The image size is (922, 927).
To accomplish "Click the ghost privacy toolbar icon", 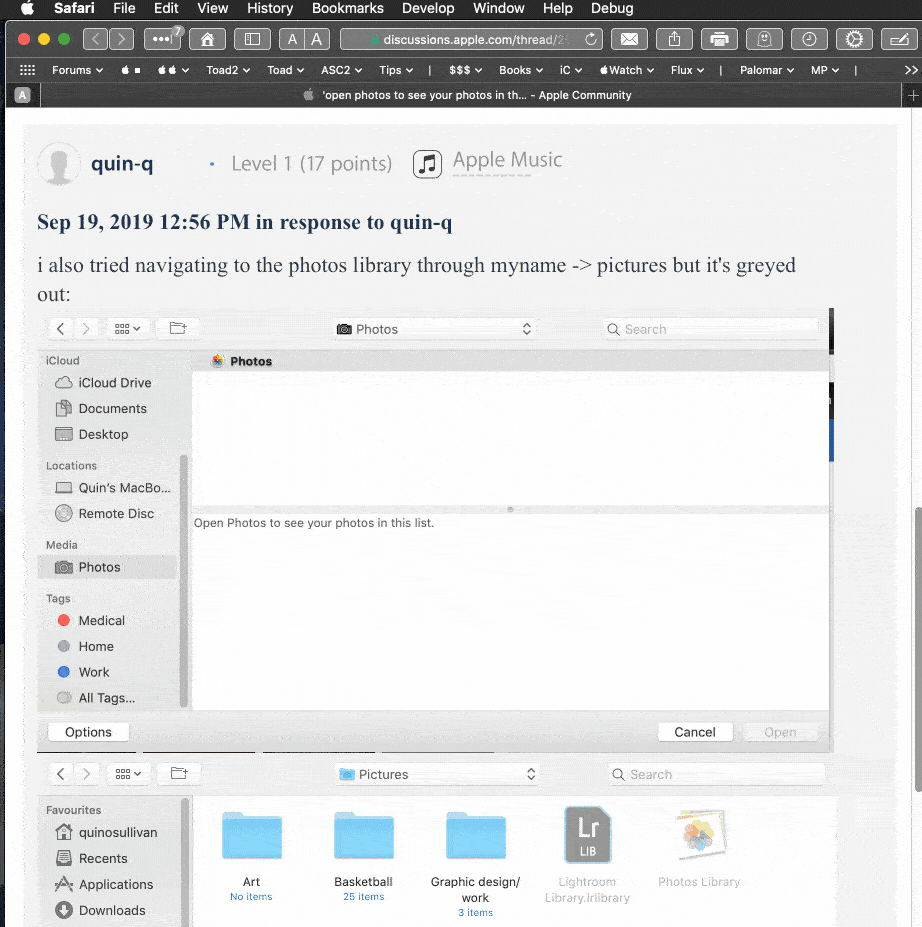I will pos(764,40).
